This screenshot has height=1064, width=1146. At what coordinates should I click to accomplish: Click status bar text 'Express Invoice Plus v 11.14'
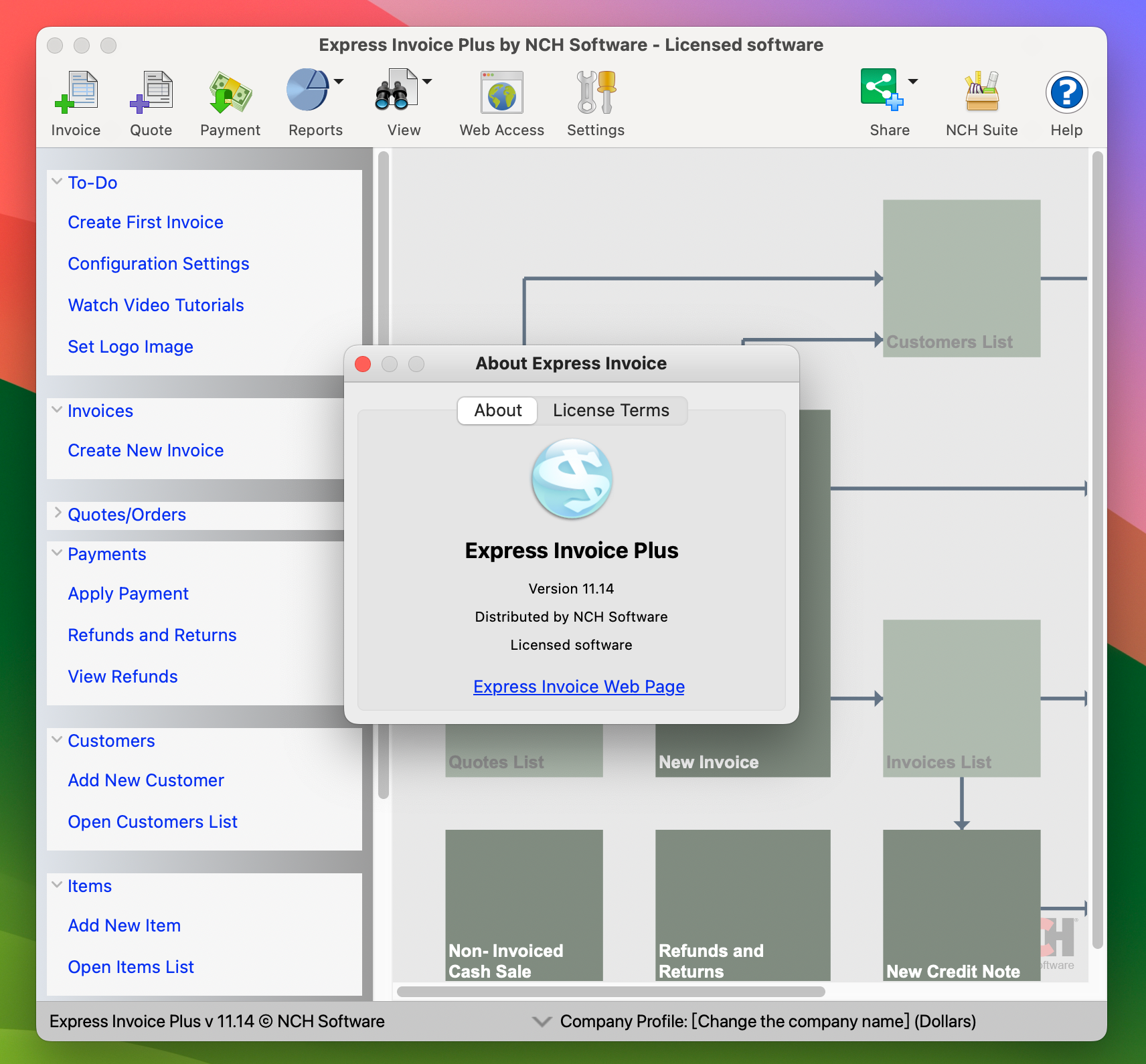tap(152, 1021)
